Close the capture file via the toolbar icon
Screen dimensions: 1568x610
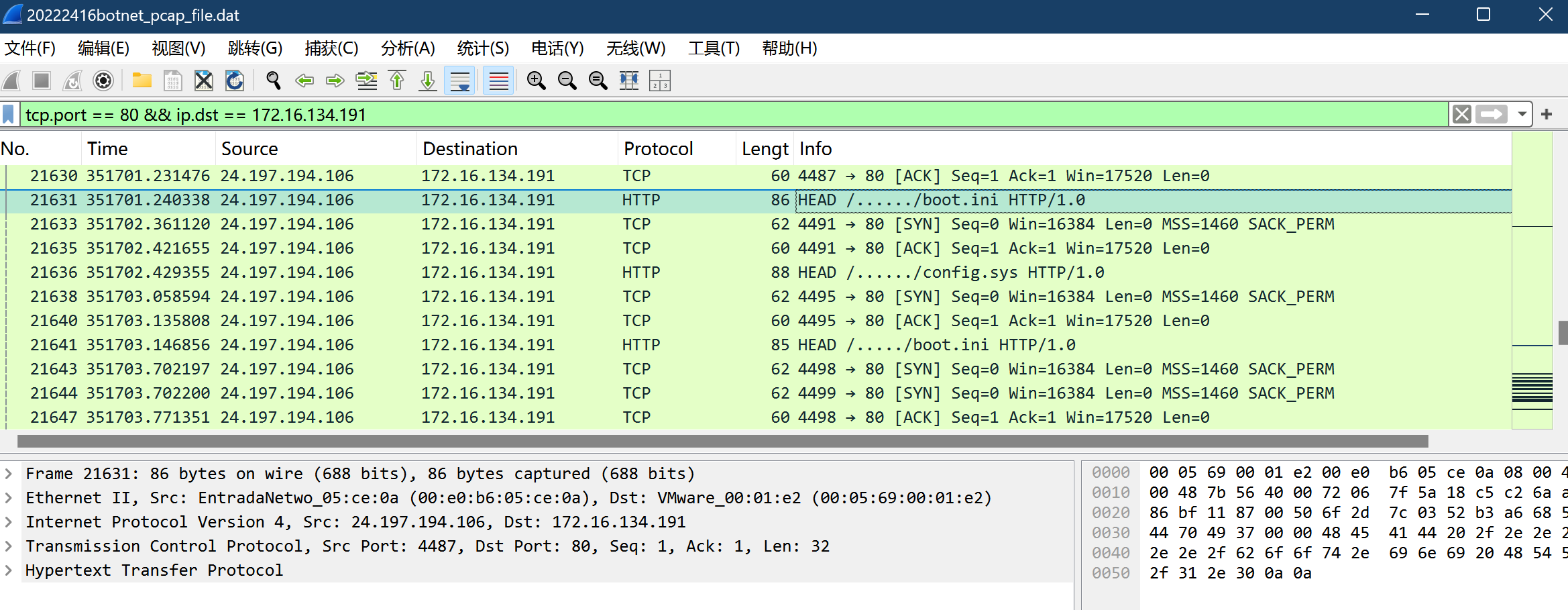[203, 81]
